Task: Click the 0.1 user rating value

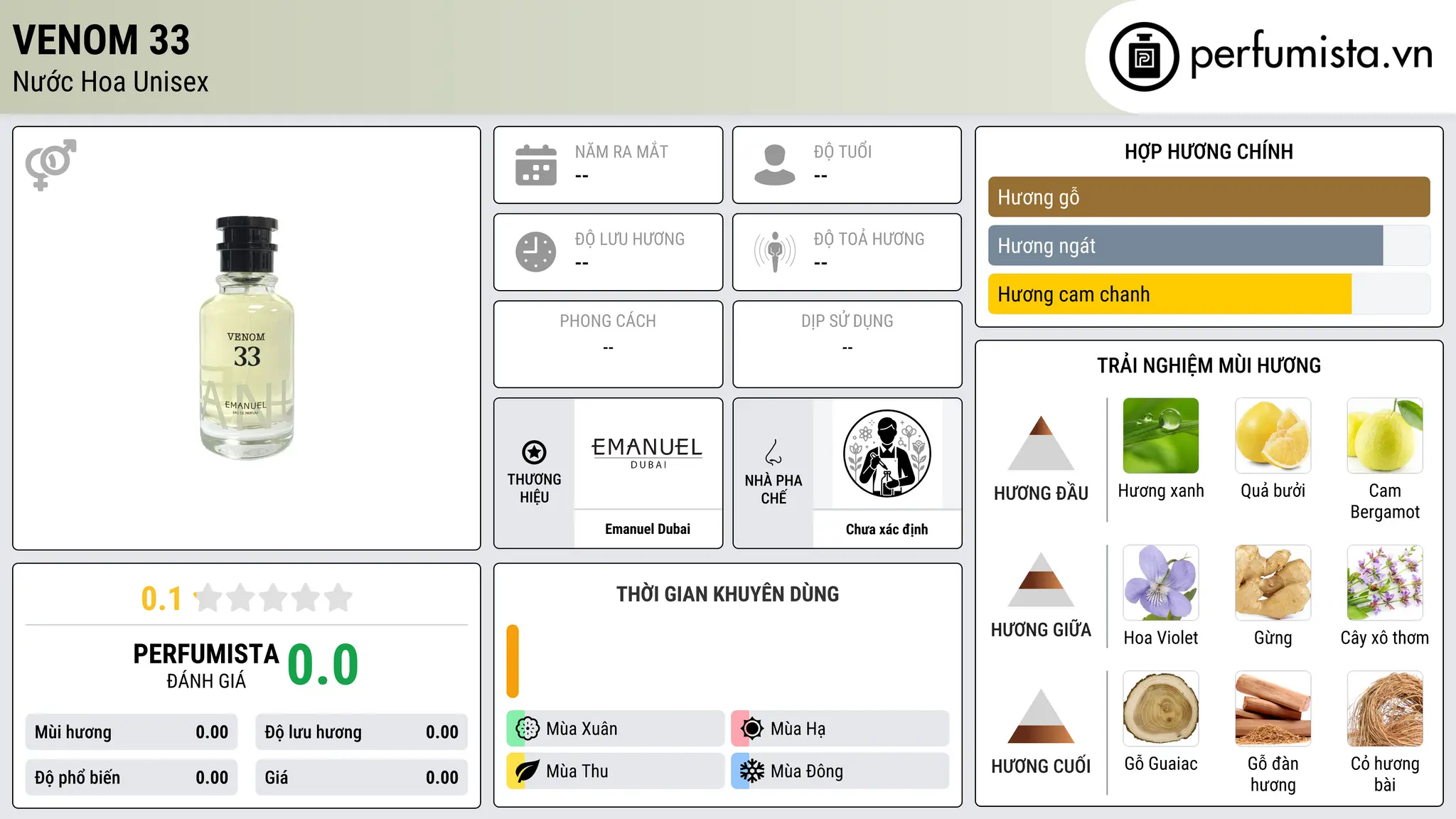Action: pos(161,599)
